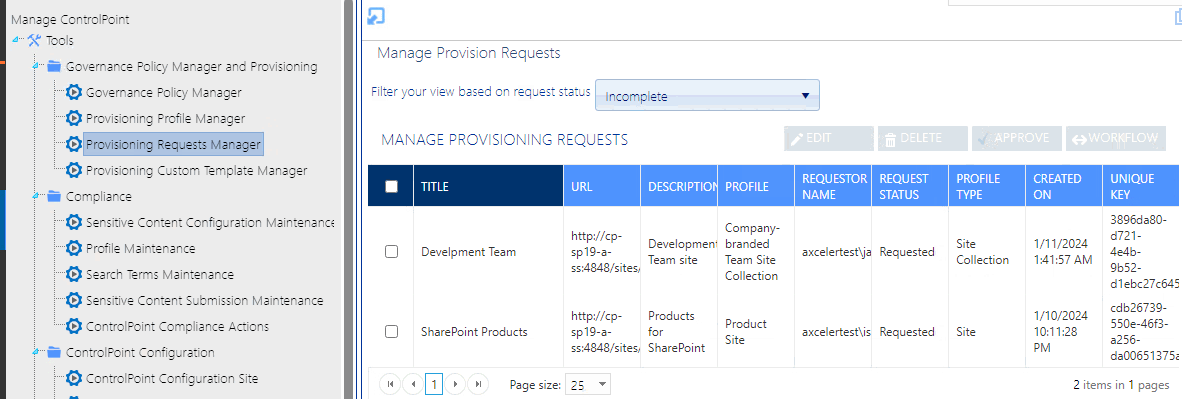Check the SharePoint Products request checkbox
Viewport: 1182px width, 399px height.
click(x=391, y=331)
